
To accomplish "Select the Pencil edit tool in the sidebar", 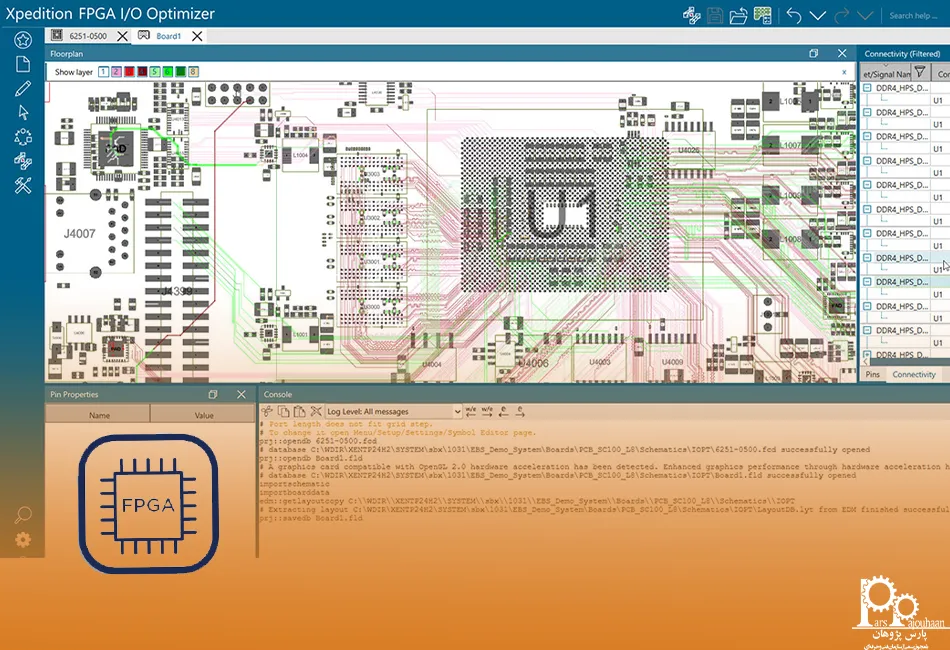I will point(22,88).
